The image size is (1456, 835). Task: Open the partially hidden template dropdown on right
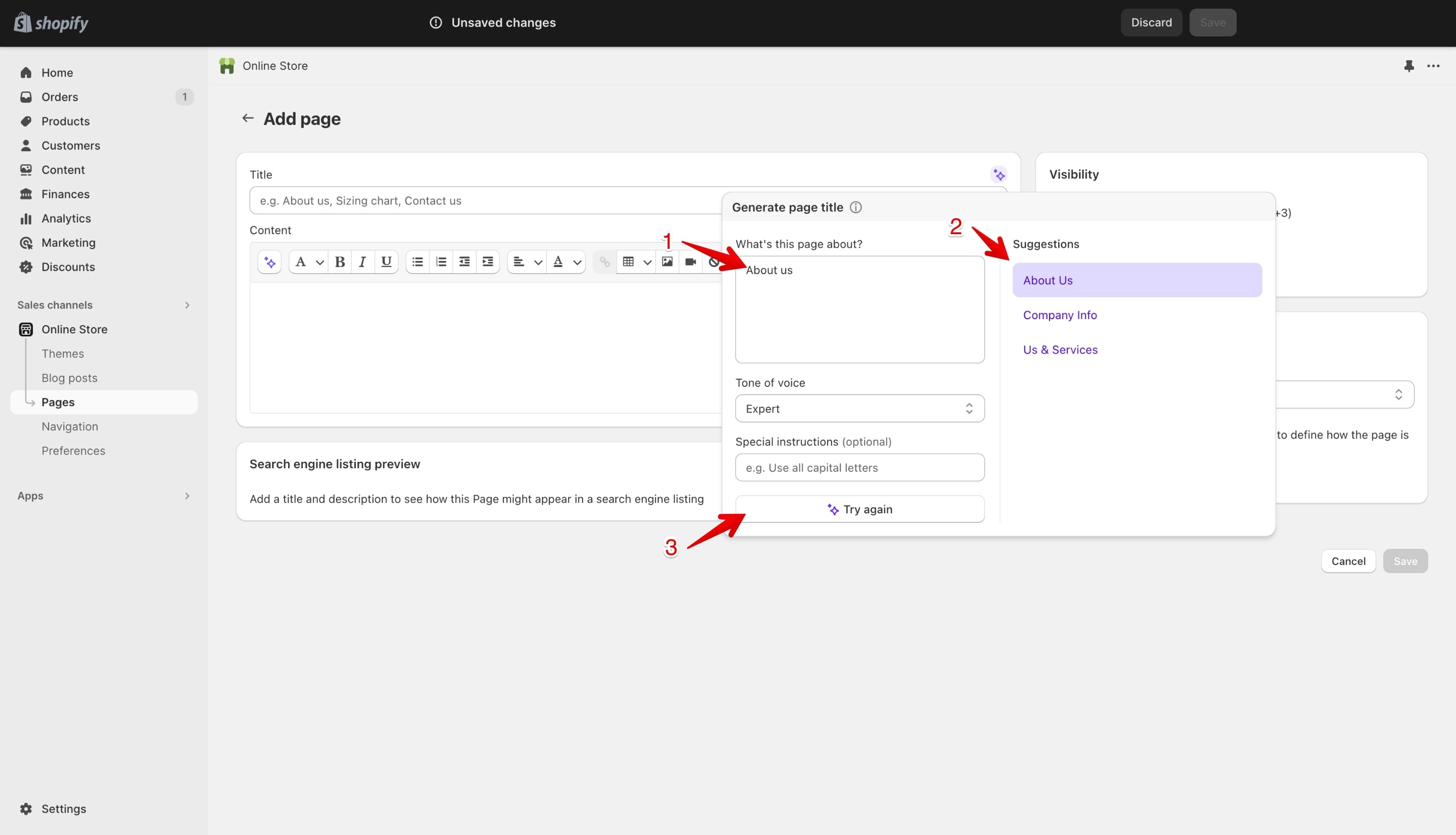click(x=1345, y=394)
